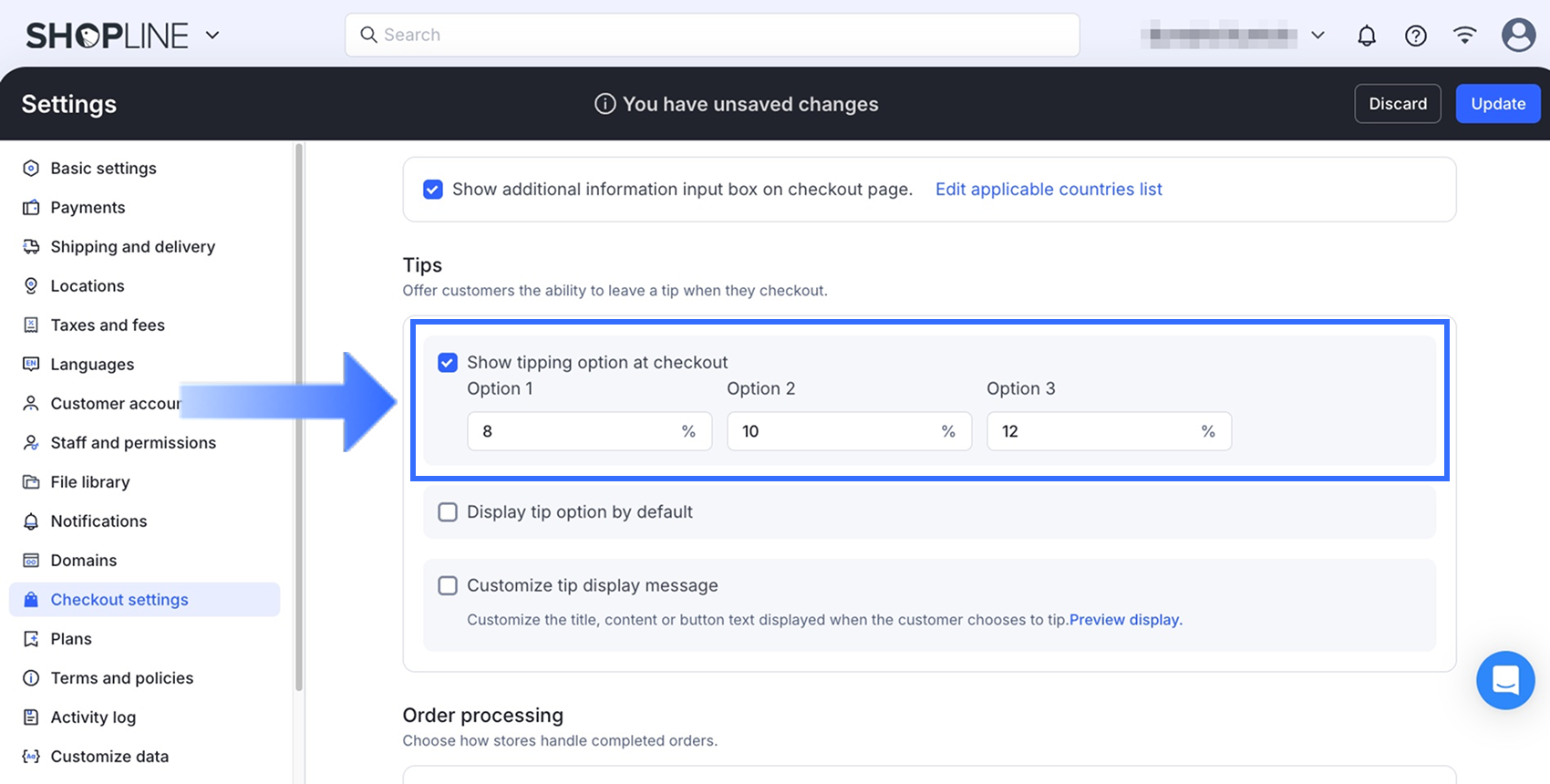Open the store name dropdown chevron
Viewport: 1550px width, 784px height.
point(1317,36)
